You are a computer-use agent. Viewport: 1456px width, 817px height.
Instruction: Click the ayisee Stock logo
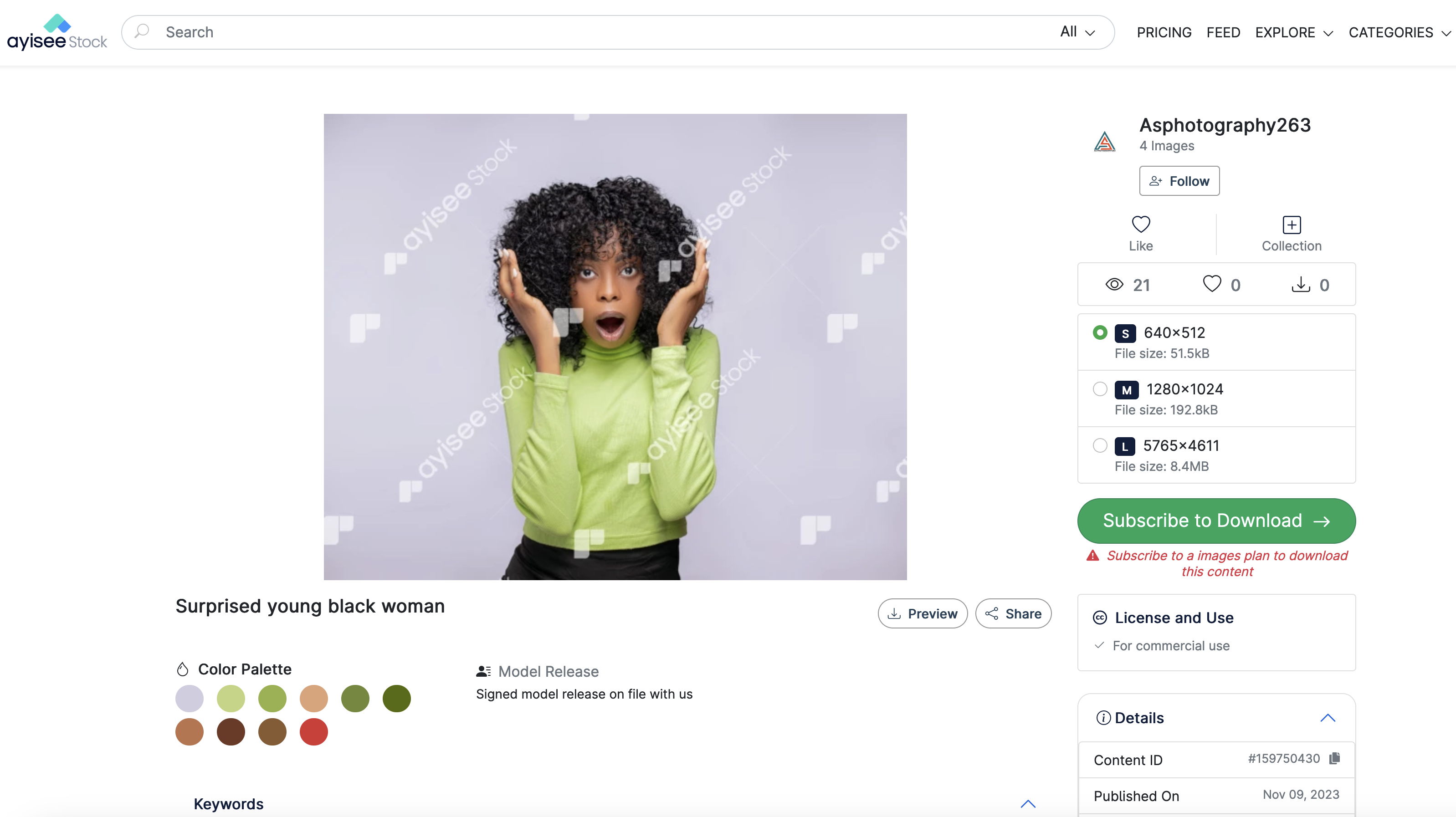[x=57, y=33]
